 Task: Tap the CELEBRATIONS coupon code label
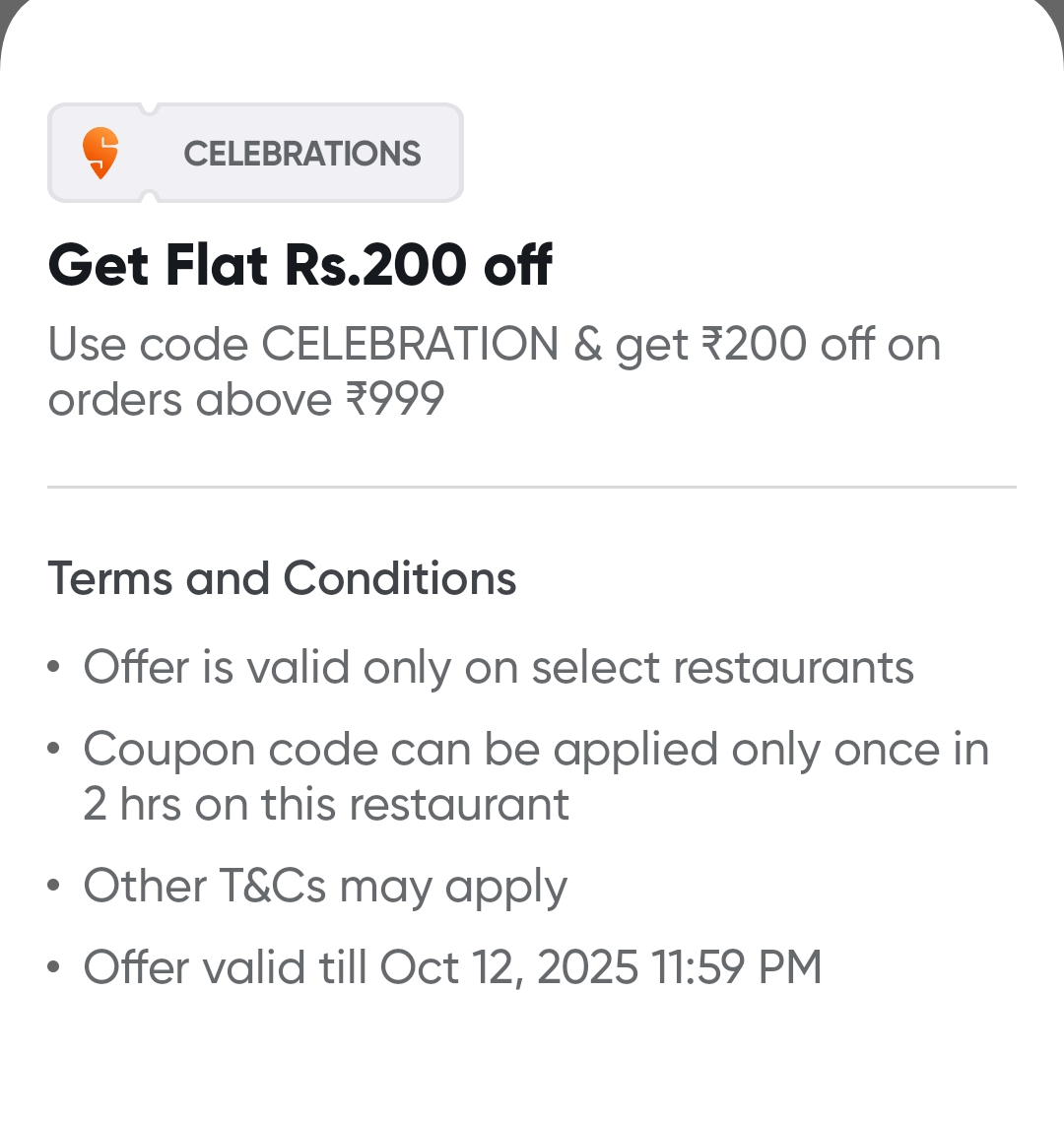(301, 154)
